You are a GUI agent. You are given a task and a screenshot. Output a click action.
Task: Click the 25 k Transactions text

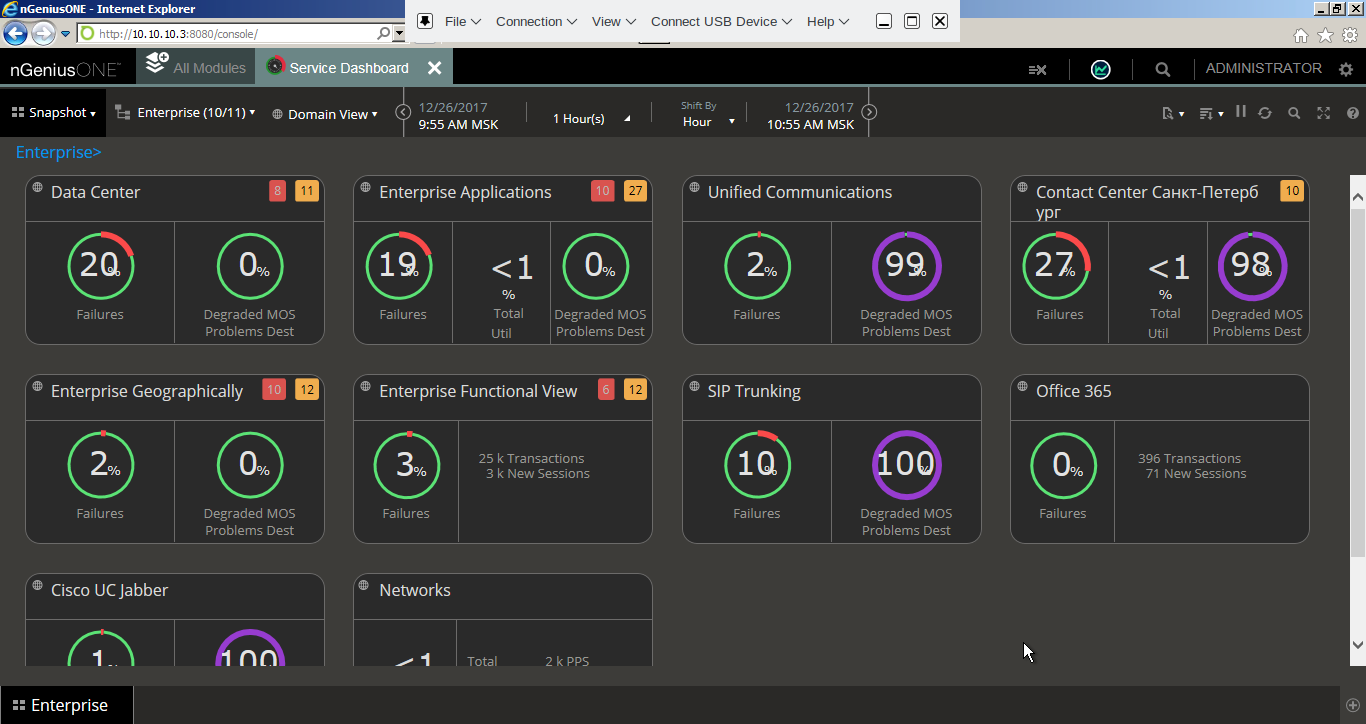pyautogui.click(x=531, y=459)
